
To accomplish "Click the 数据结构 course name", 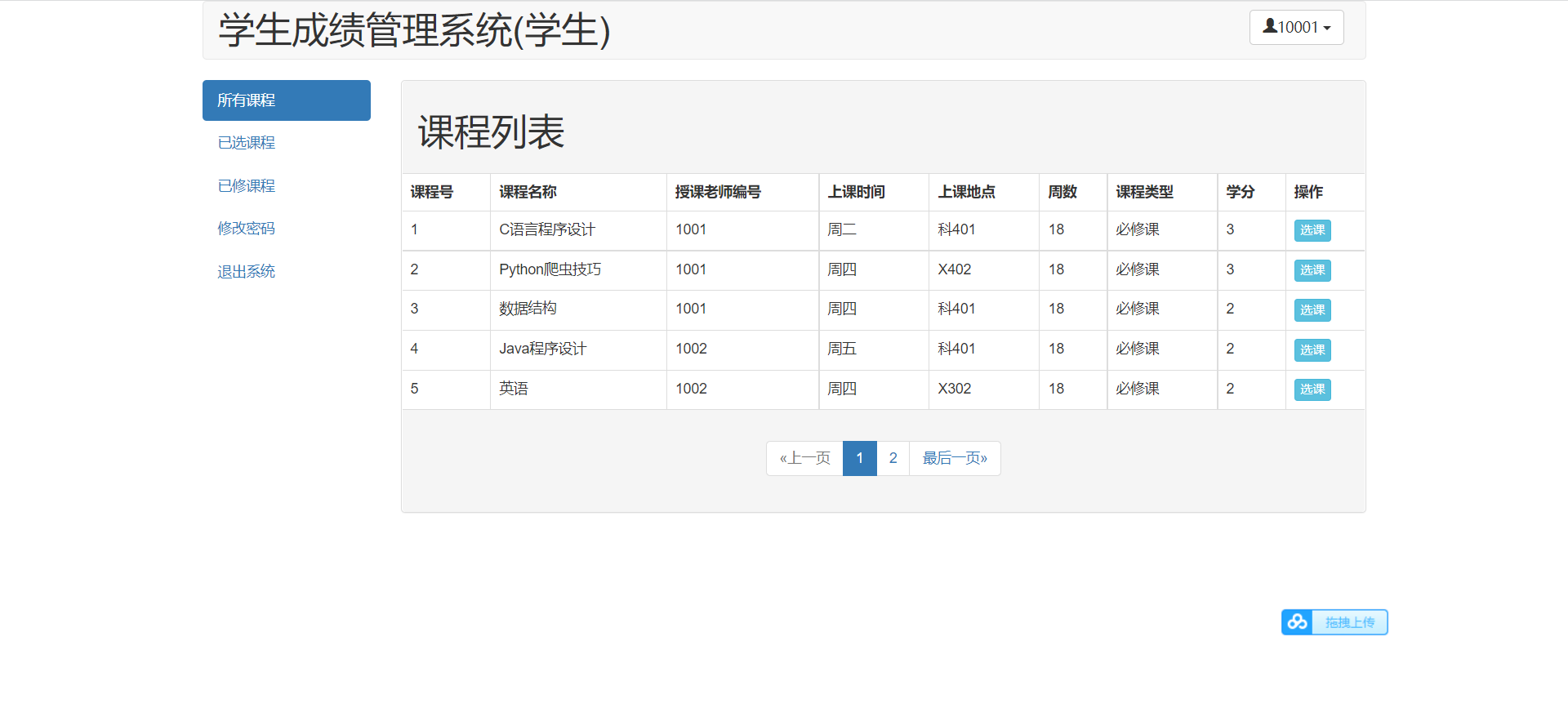I will click(528, 309).
